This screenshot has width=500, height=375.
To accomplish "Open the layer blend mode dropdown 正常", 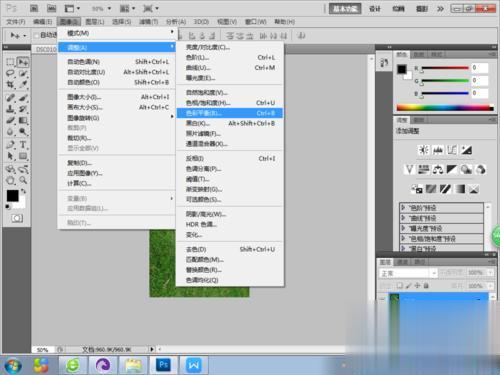I will 408,273.
